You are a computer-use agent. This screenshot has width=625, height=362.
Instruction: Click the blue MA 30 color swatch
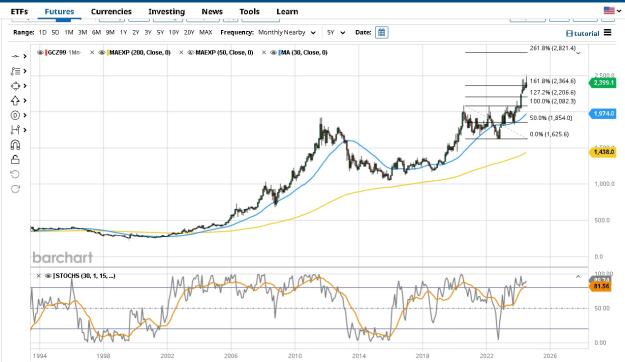click(x=279, y=52)
